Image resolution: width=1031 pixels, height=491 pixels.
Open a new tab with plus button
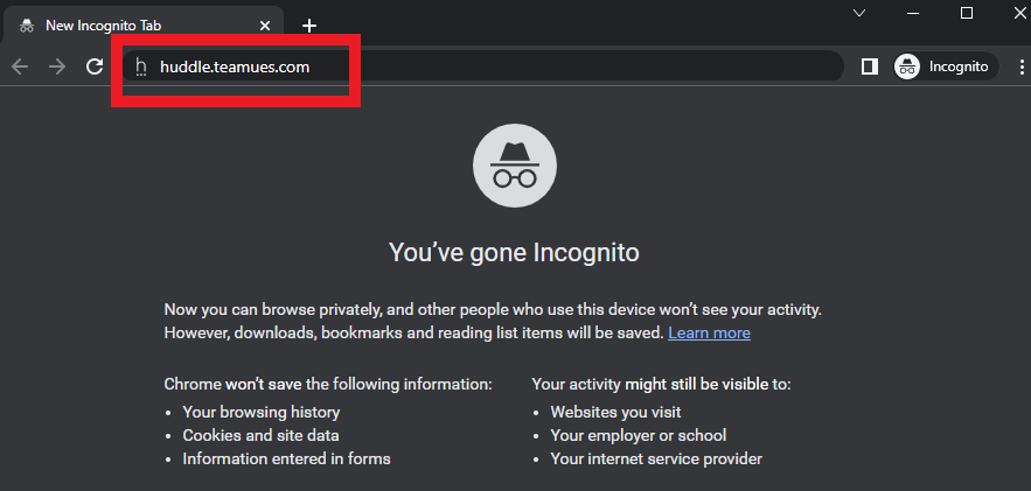[x=309, y=26]
